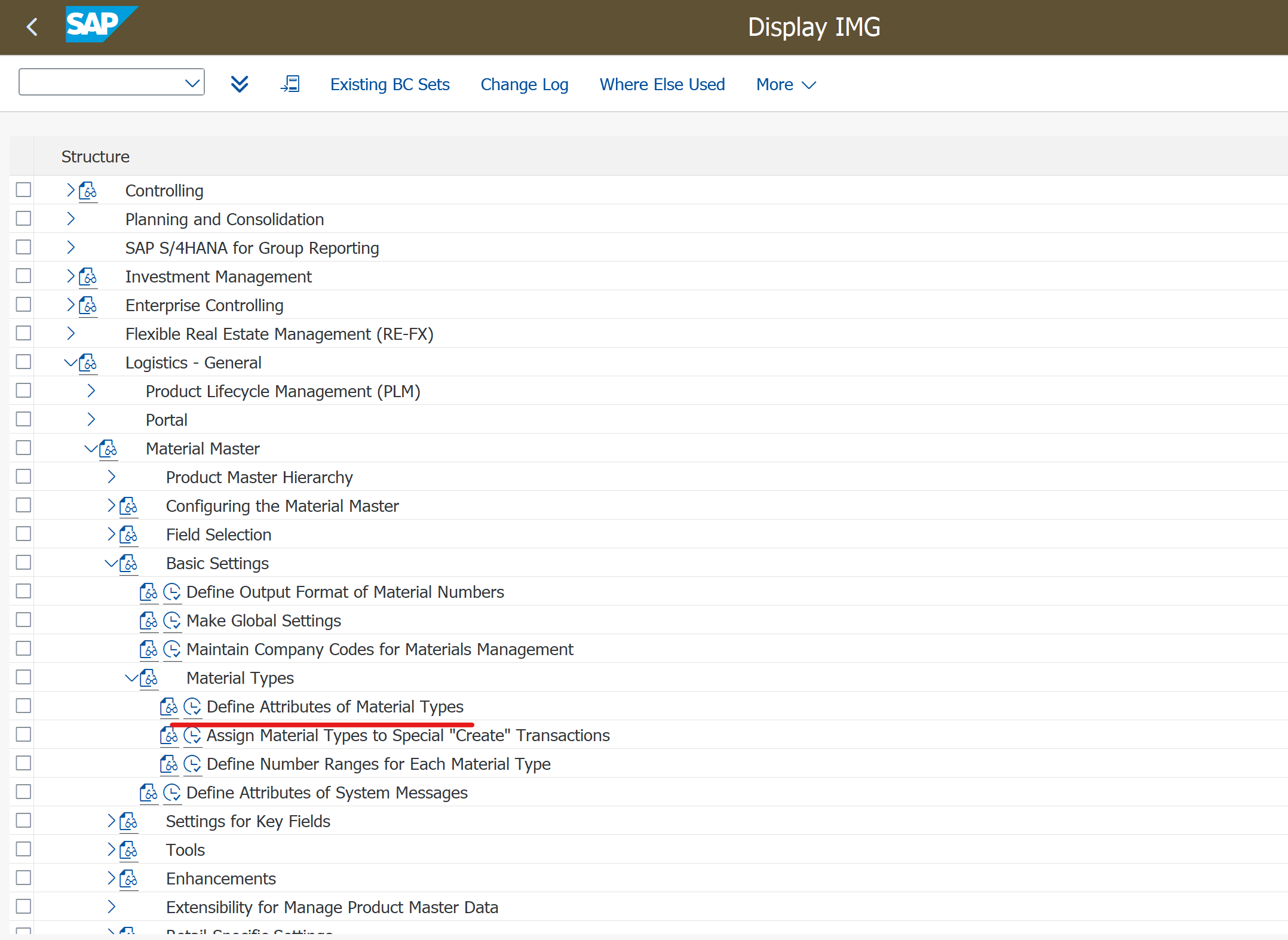Click the expand all double-chevron icon
Viewport: 1288px width, 940px height.
click(x=240, y=84)
